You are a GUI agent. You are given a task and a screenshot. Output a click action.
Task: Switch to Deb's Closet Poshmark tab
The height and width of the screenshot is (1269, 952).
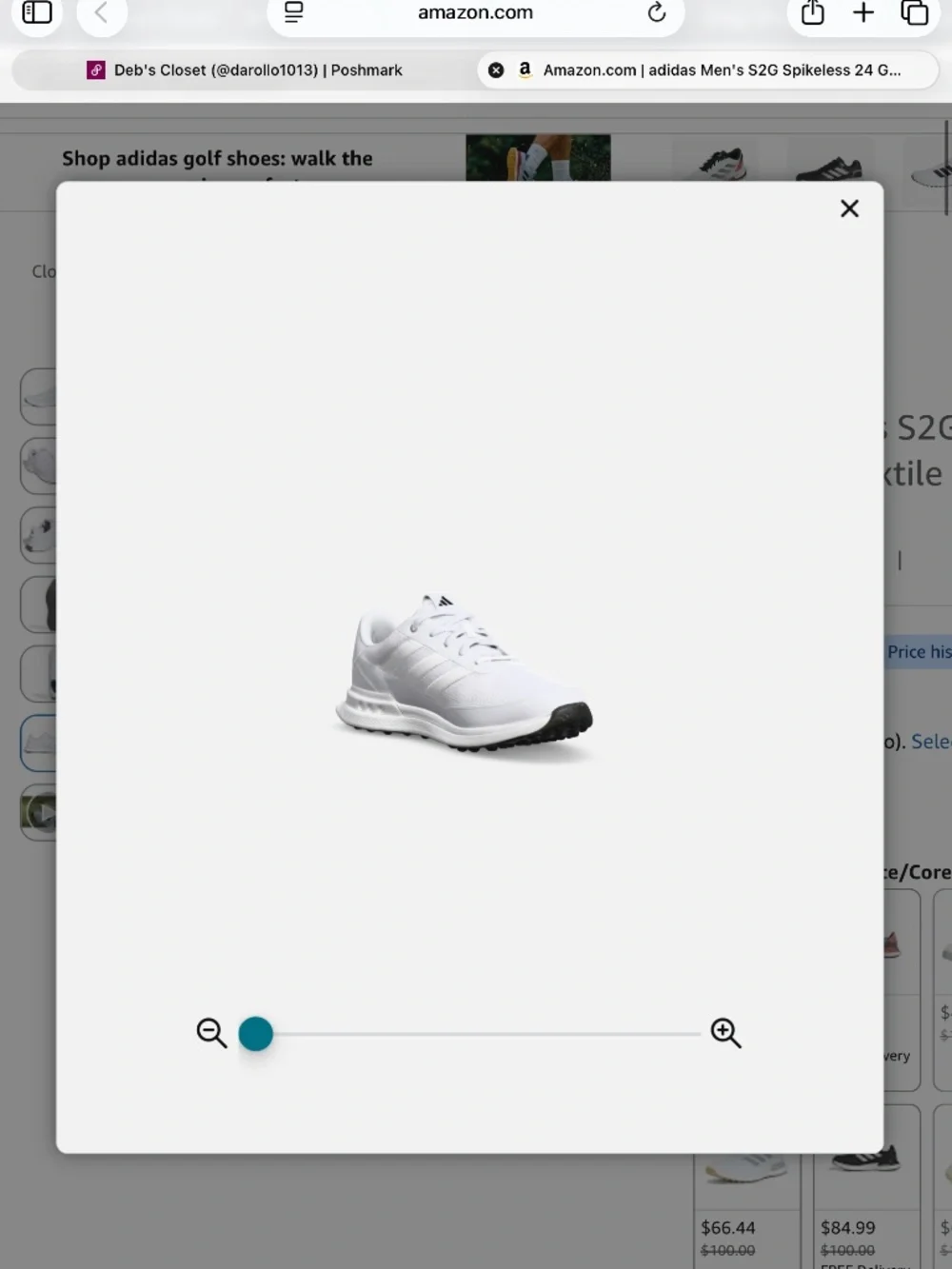click(246, 69)
